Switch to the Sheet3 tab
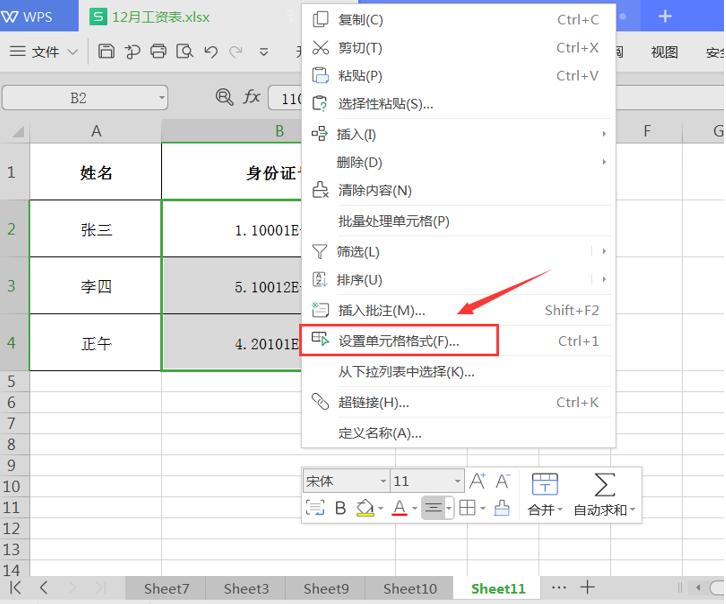726x604 pixels. 246,589
